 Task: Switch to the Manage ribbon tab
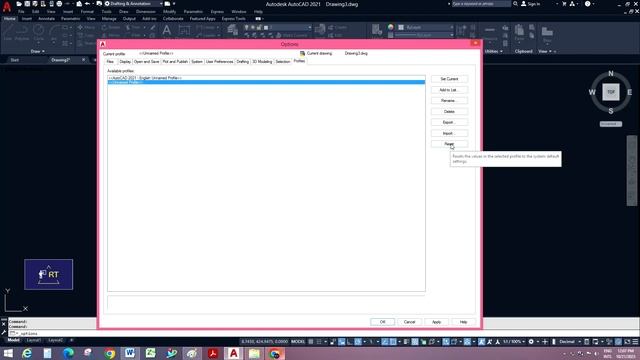109,19
